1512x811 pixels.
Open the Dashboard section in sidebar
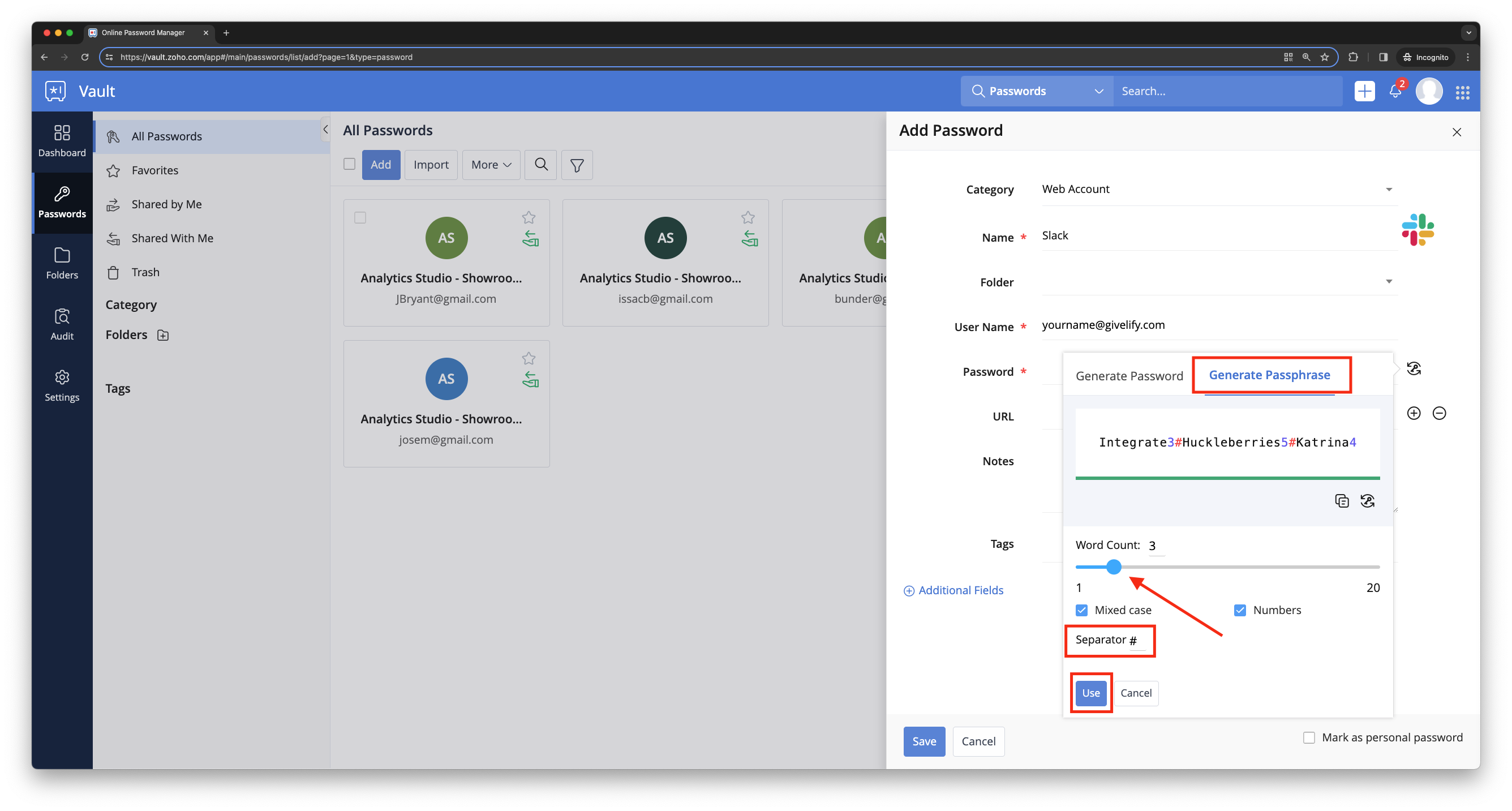[62, 141]
